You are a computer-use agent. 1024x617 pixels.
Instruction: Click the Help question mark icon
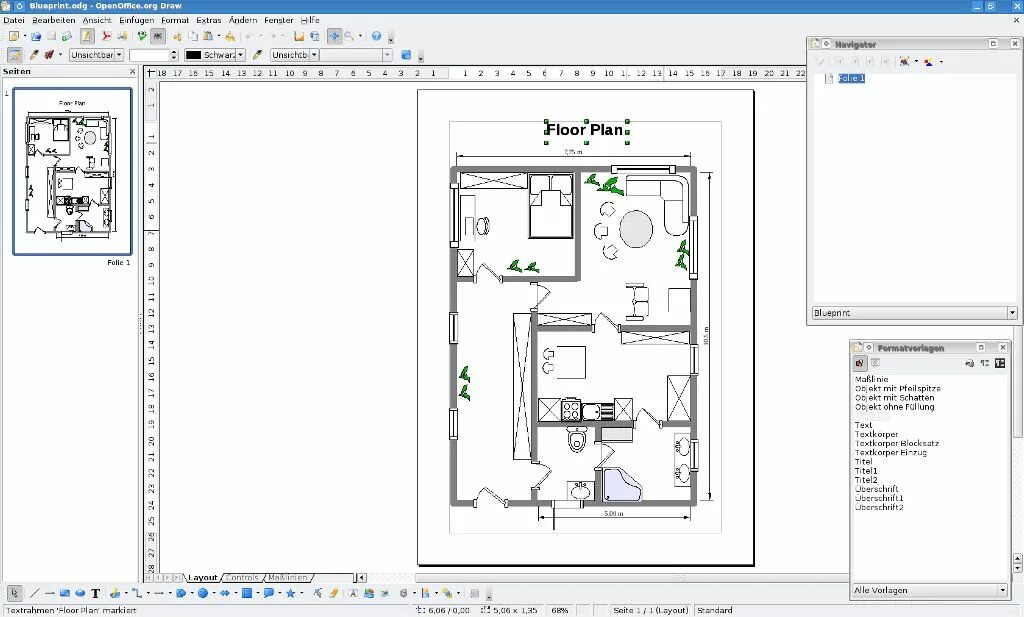tap(376, 37)
